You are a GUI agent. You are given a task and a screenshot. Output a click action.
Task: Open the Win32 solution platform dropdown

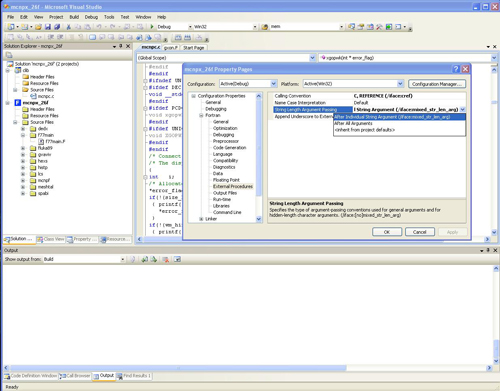pos(255,27)
